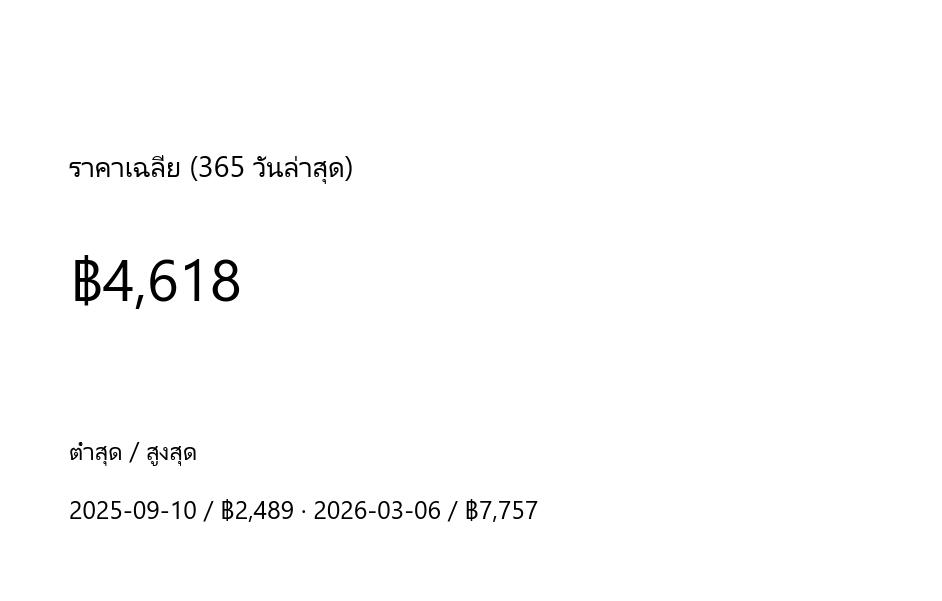The image size is (942, 601).
Task: Click the highest price ฿7,757
Action: (501, 511)
